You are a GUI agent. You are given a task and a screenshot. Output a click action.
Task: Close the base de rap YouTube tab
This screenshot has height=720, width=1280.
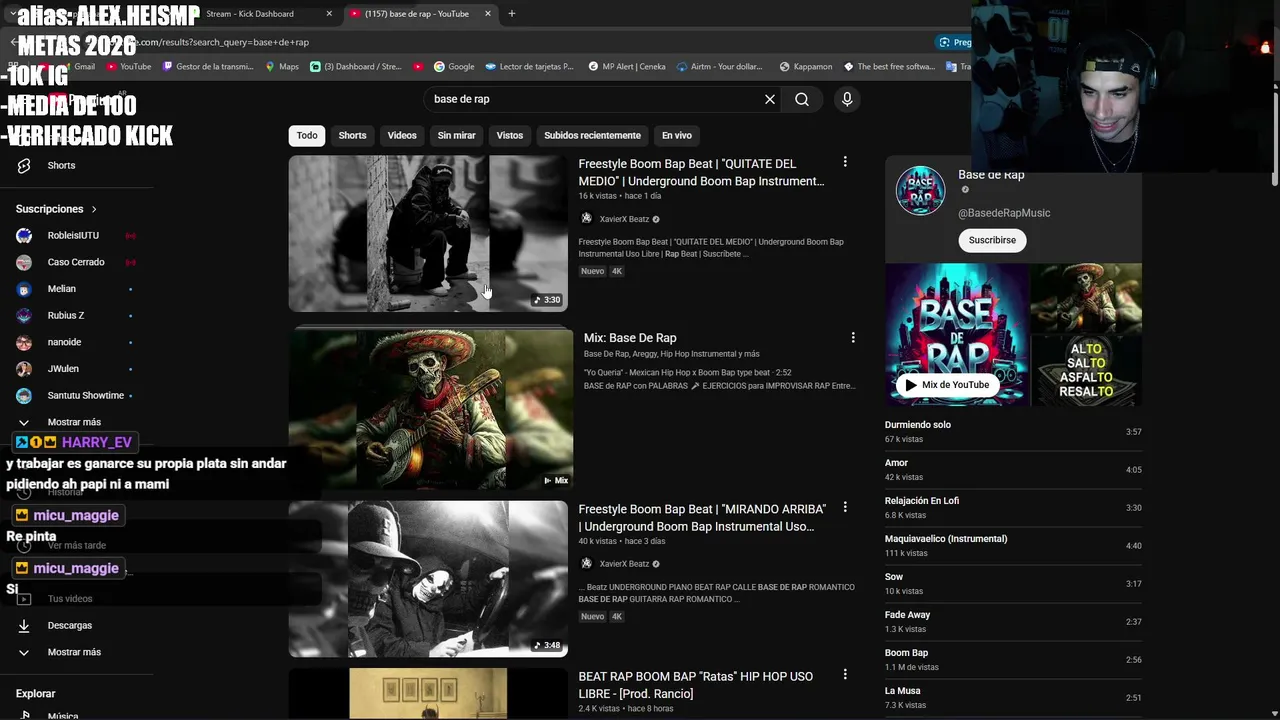pos(488,14)
